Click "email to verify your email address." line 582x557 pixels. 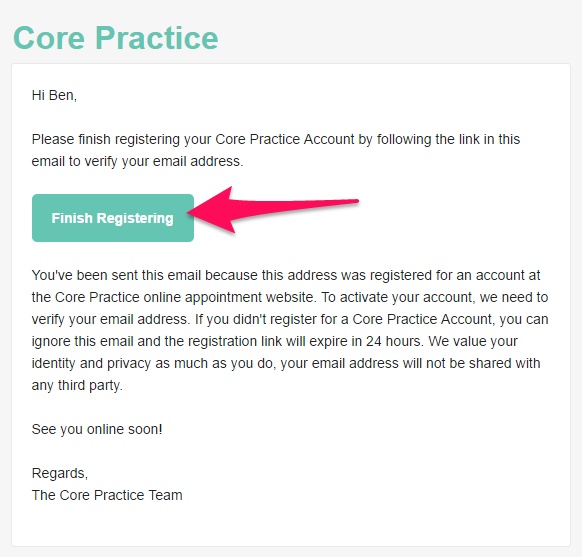click(x=137, y=161)
